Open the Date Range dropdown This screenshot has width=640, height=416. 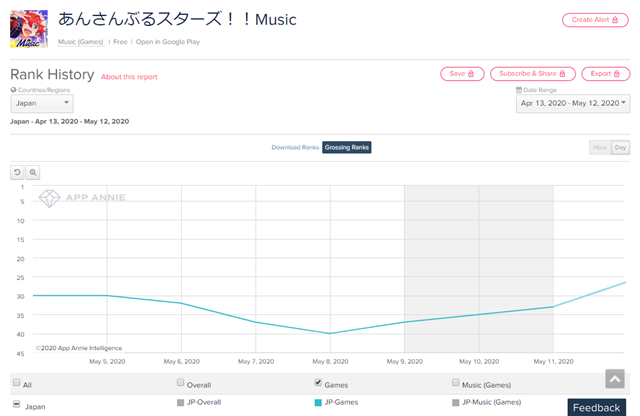[573, 103]
